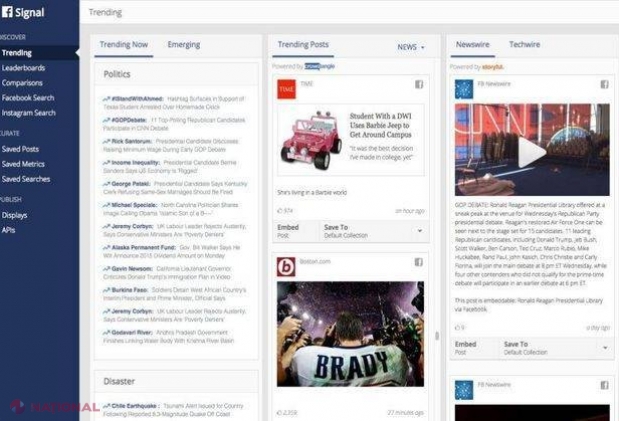This screenshot has height=421, width=619.
Task: Open the Brady jersey photo
Action: pos(351,334)
